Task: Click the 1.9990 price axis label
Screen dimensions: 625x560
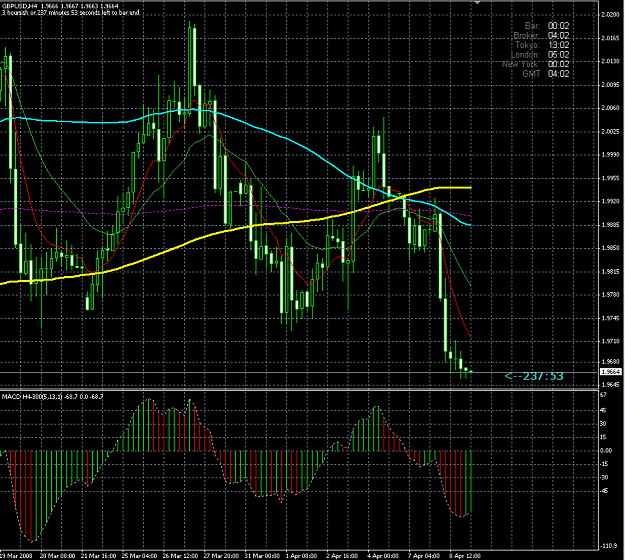Action: [x=610, y=155]
